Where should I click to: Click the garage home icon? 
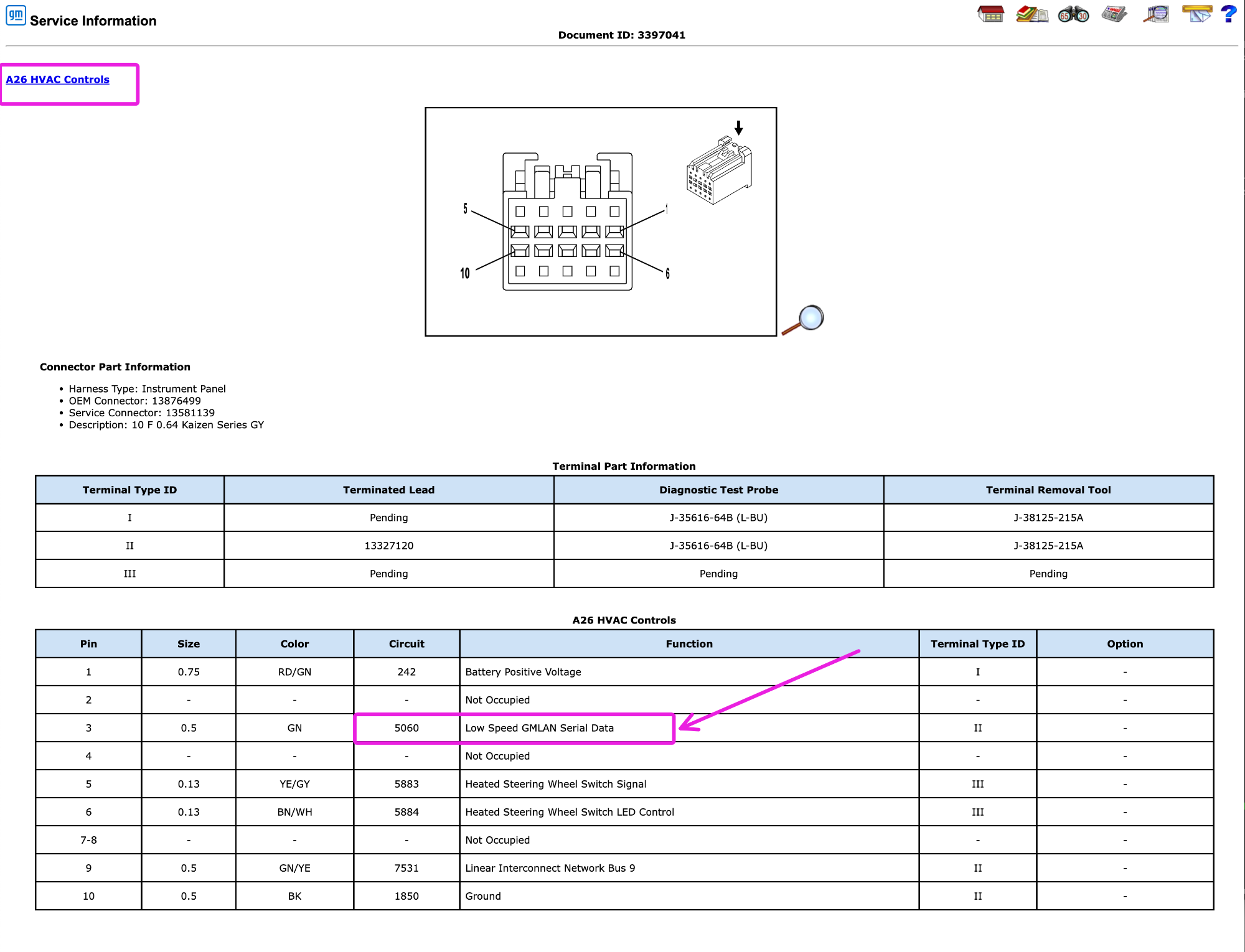990,14
